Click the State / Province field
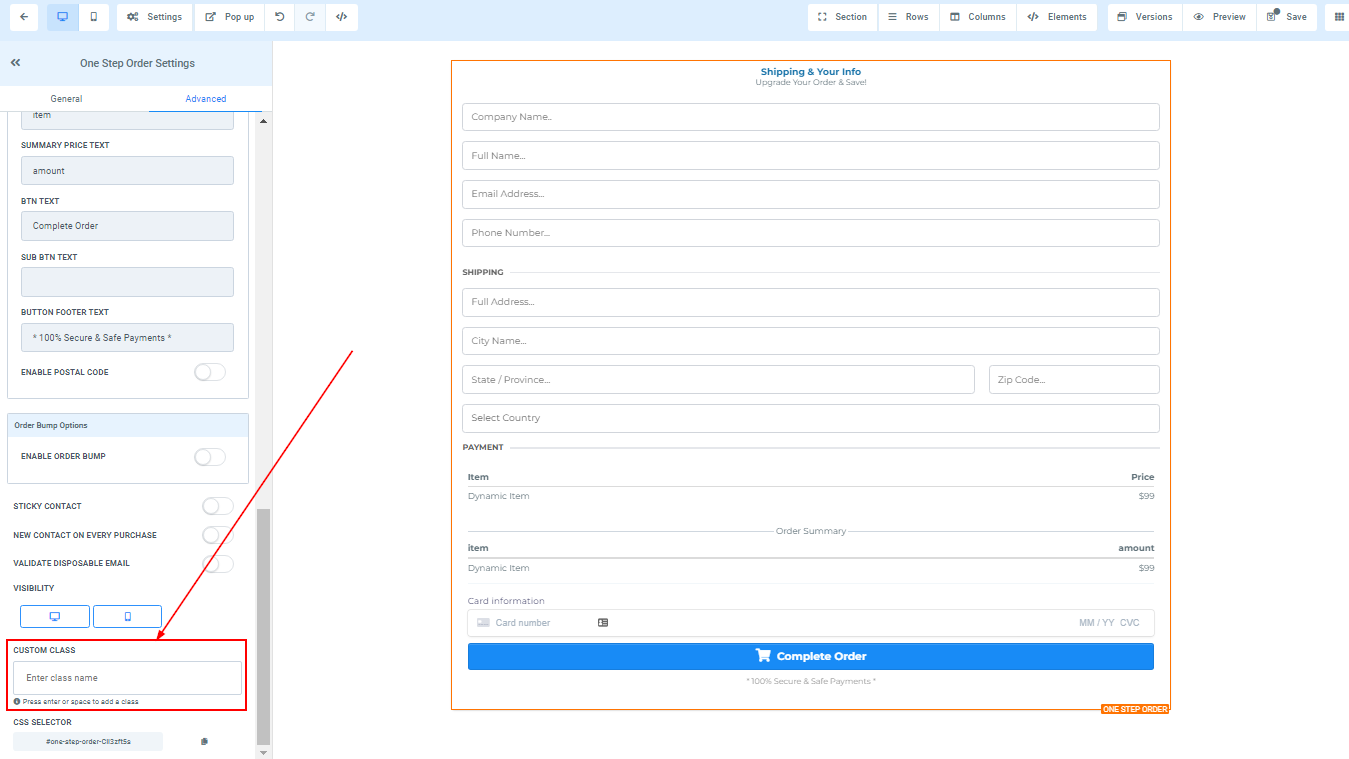The height and width of the screenshot is (759, 1349). (718, 380)
